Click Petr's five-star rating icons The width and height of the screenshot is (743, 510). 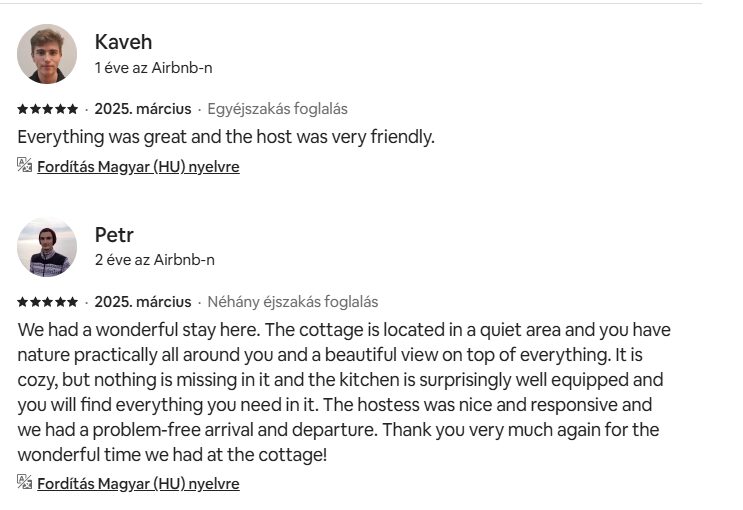47,302
